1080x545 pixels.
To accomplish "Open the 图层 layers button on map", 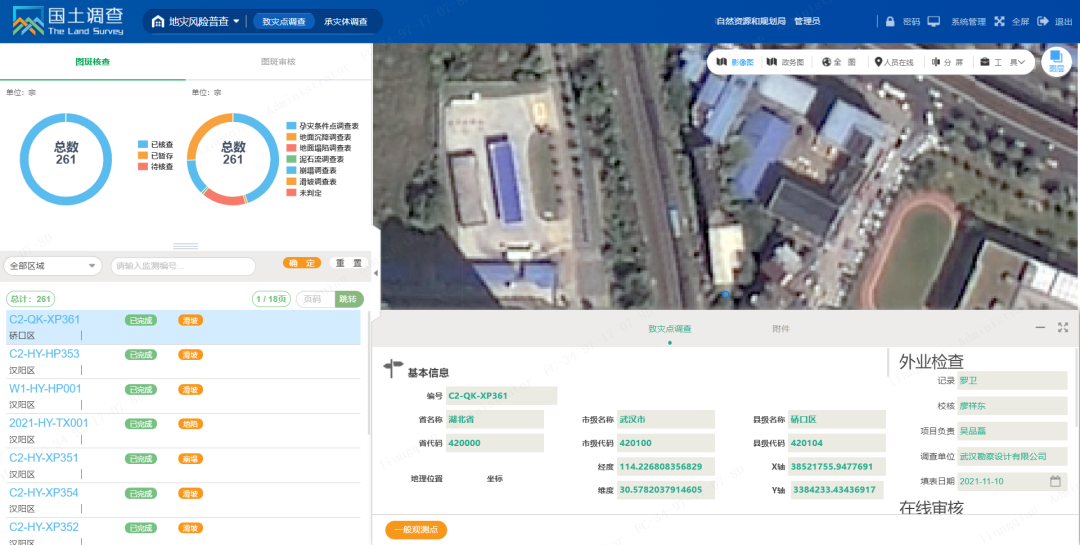I will tap(1056, 62).
